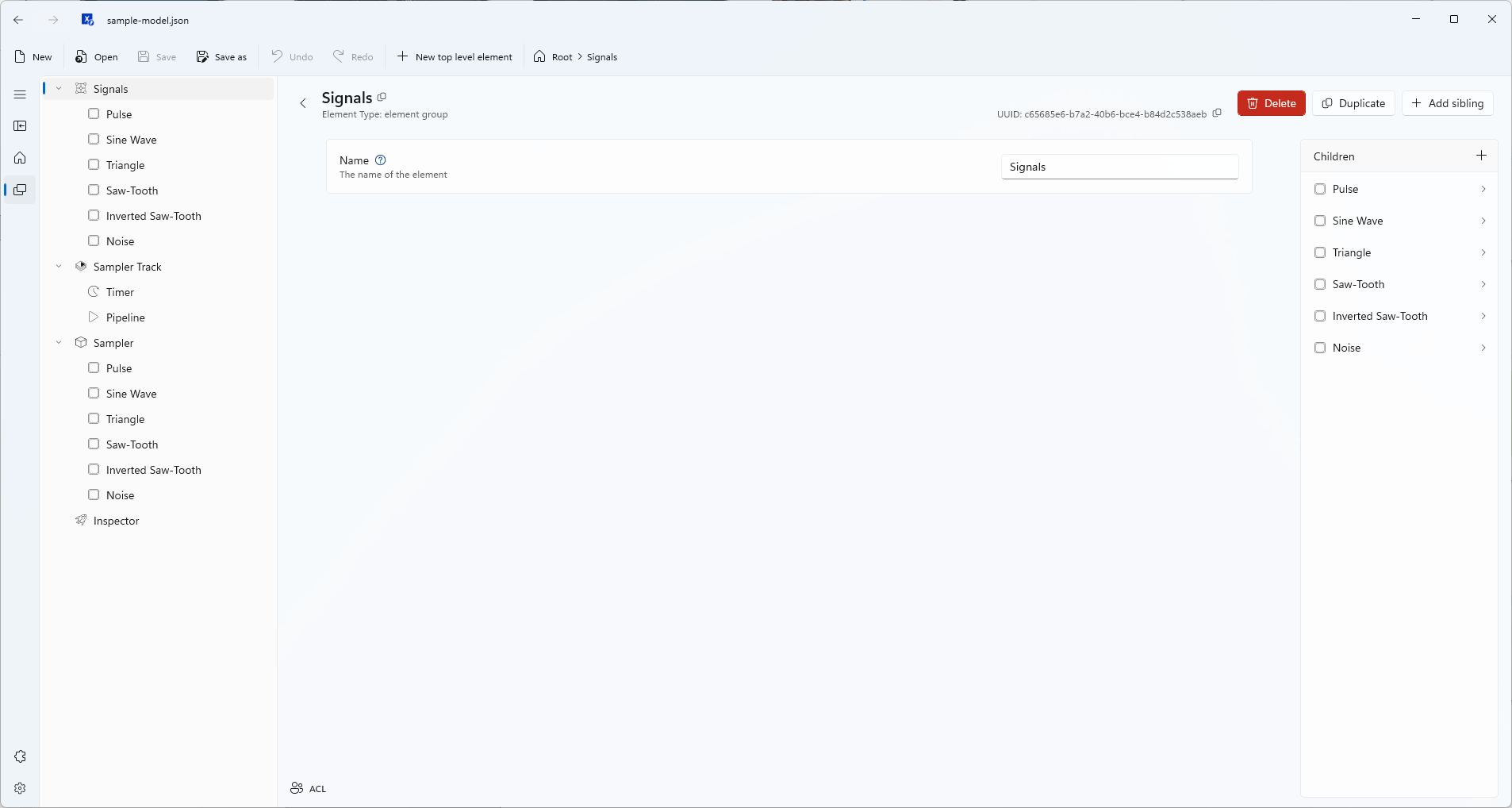Select the Timer element icon in the tree
The image size is (1512, 808).
click(x=94, y=292)
